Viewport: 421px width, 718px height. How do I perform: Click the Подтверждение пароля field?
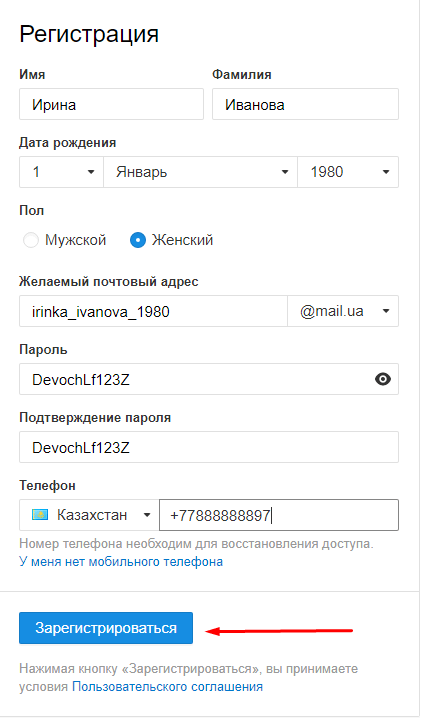click(209, 447)
